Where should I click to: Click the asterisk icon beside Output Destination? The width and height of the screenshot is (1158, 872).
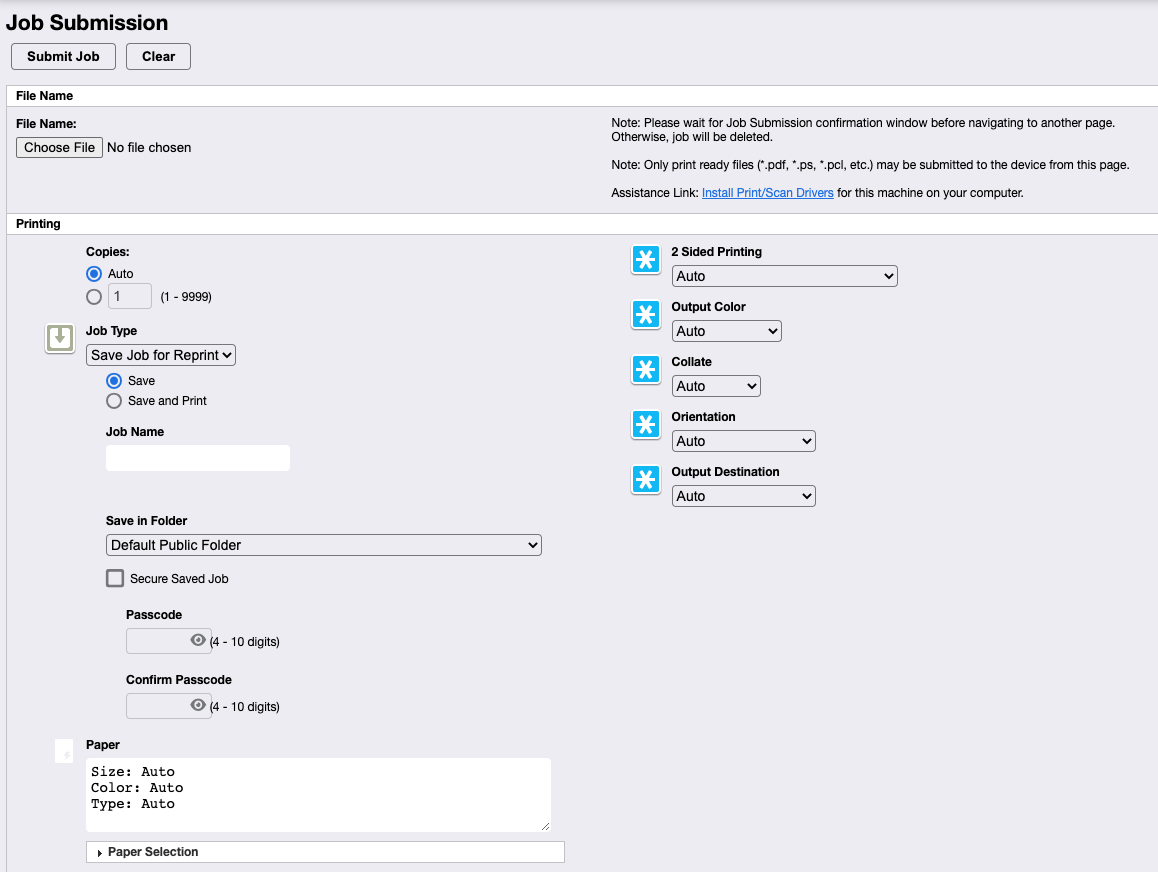click(646, 480)
